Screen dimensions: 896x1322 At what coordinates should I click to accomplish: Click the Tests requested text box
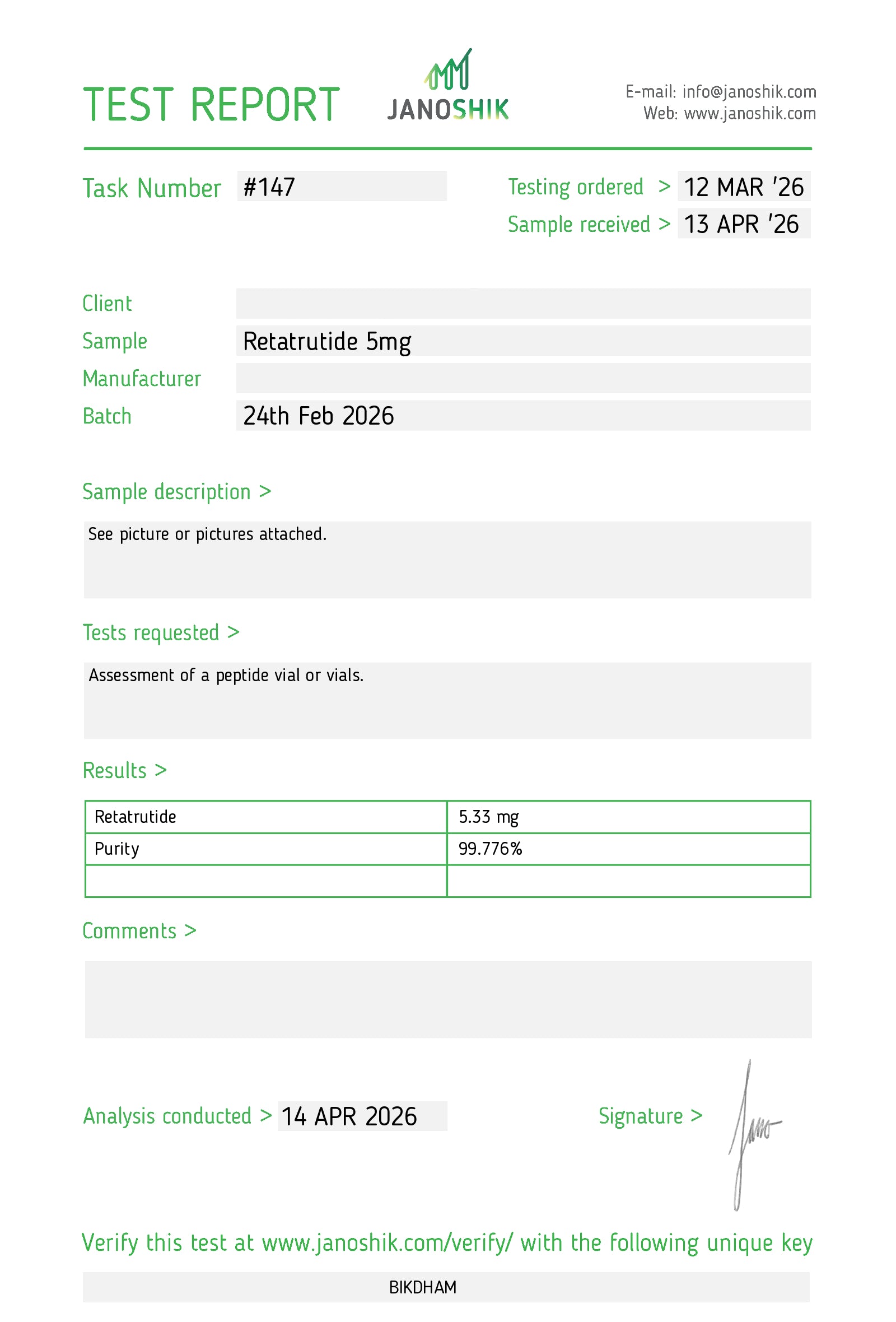(447, 700)
